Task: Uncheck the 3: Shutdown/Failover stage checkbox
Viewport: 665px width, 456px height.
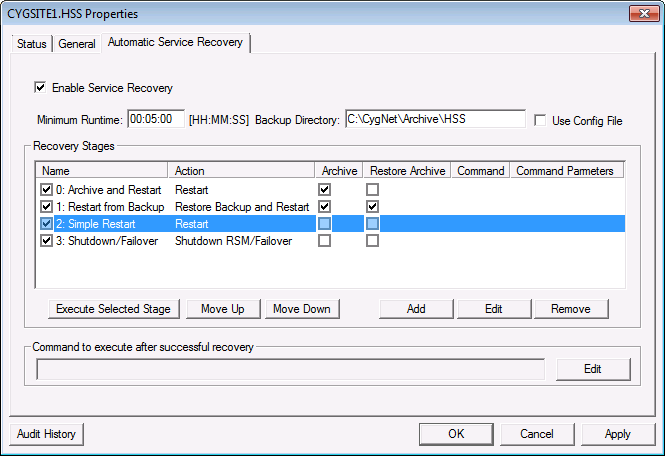Action: (x=46, y=241)
